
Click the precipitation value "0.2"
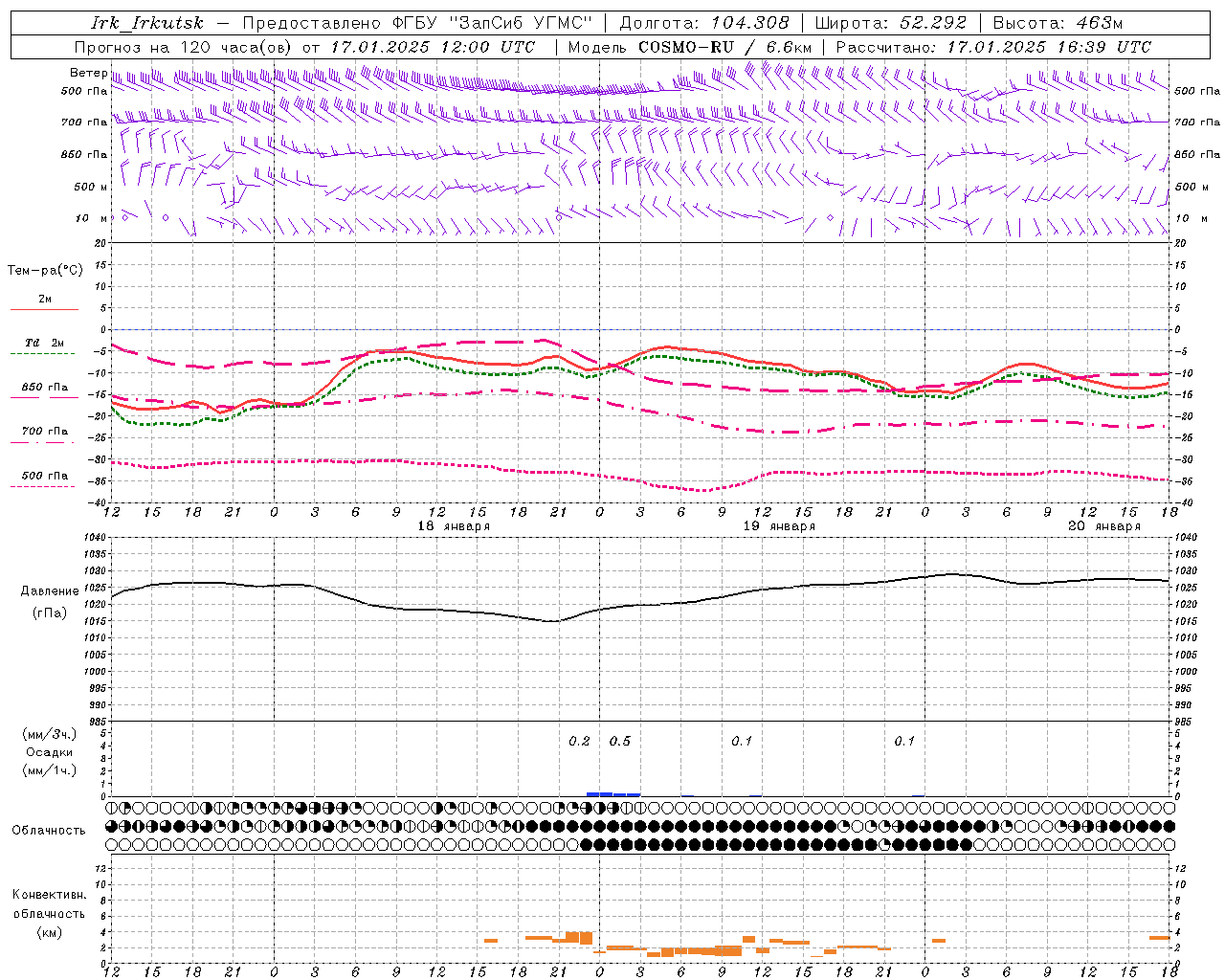(x=579, y=742)
